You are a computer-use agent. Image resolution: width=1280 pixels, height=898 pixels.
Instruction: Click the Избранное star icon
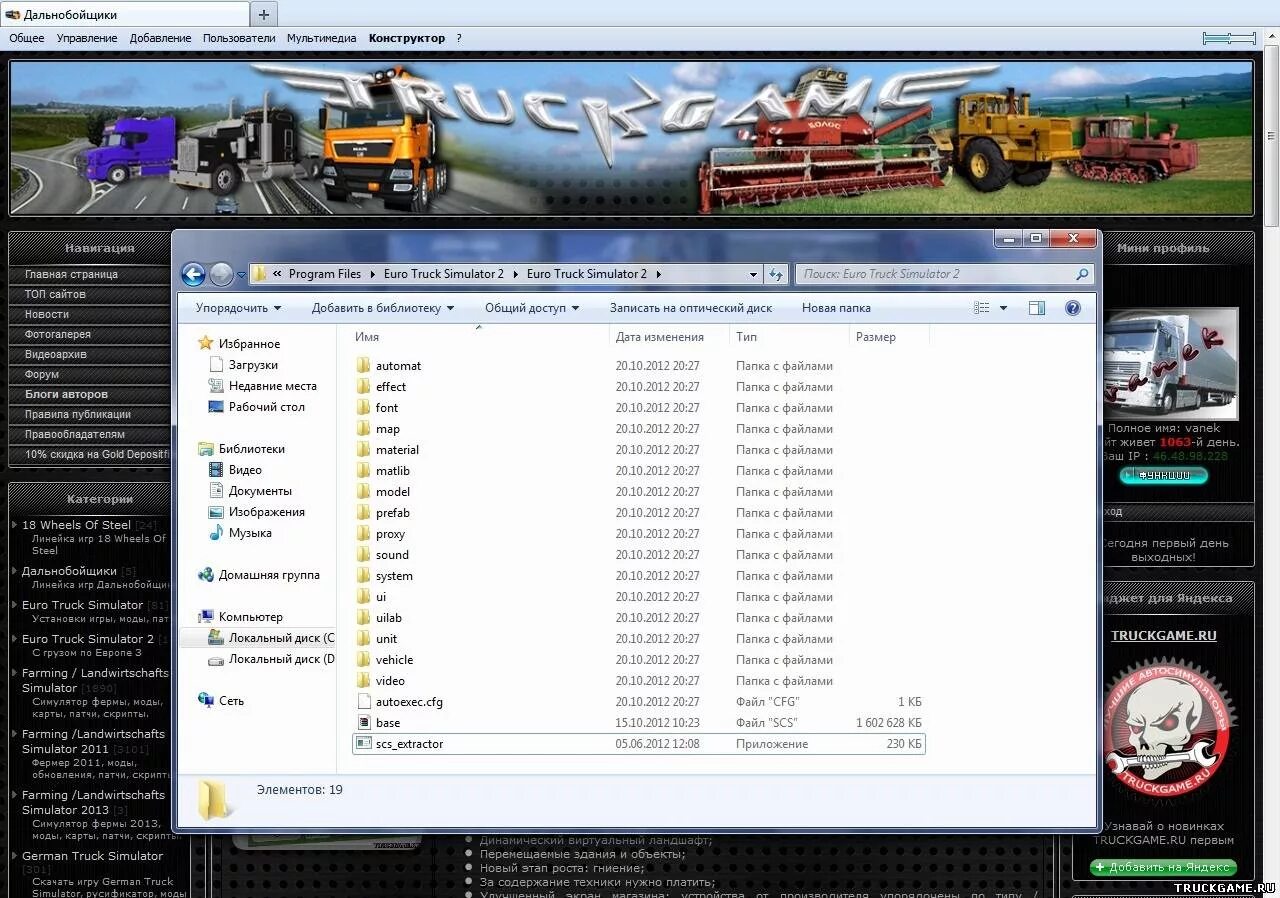pyautogui.click(x=206, y=343)
